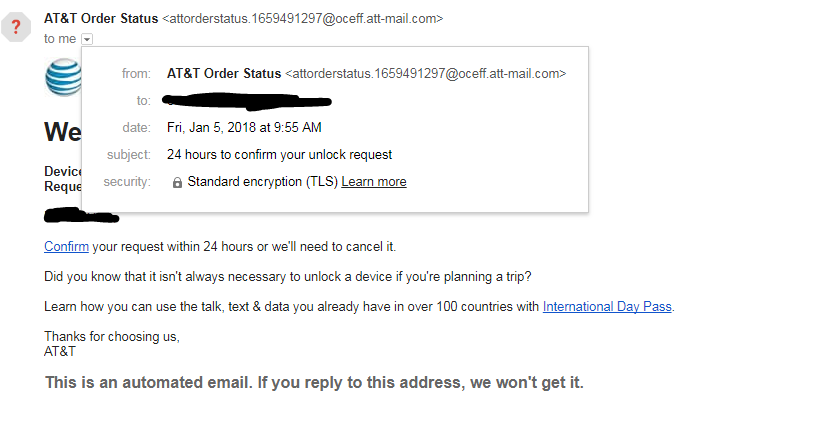The image size is (821, 427).
Task: Collapse the details dropdown next to "to me"
Action: click(x=87, y=39)
